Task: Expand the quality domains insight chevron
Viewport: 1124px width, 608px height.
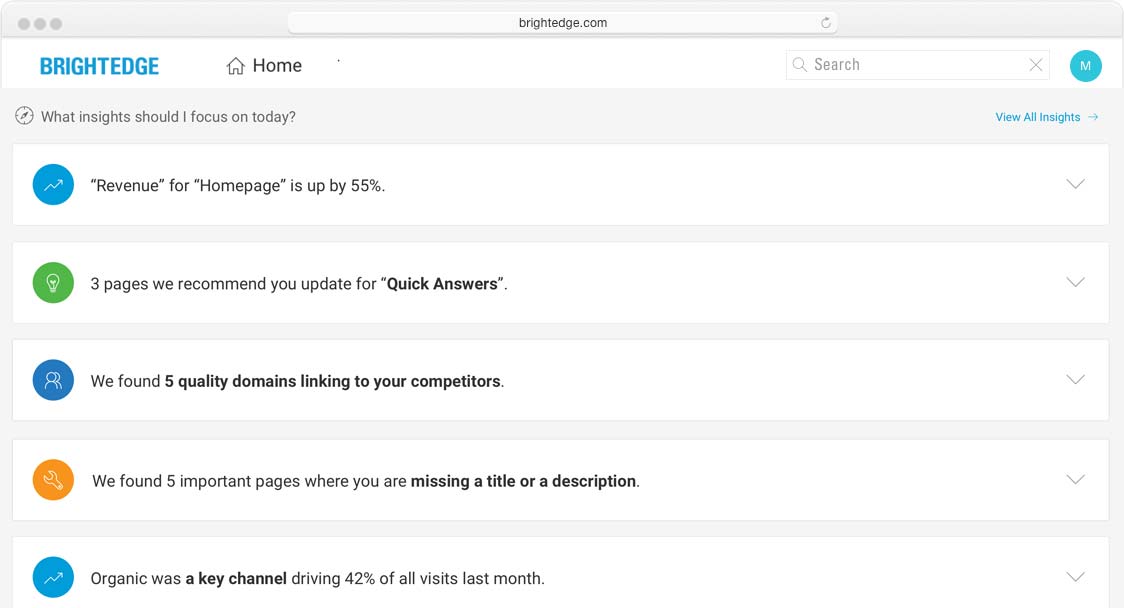Action: point(1075,380)
